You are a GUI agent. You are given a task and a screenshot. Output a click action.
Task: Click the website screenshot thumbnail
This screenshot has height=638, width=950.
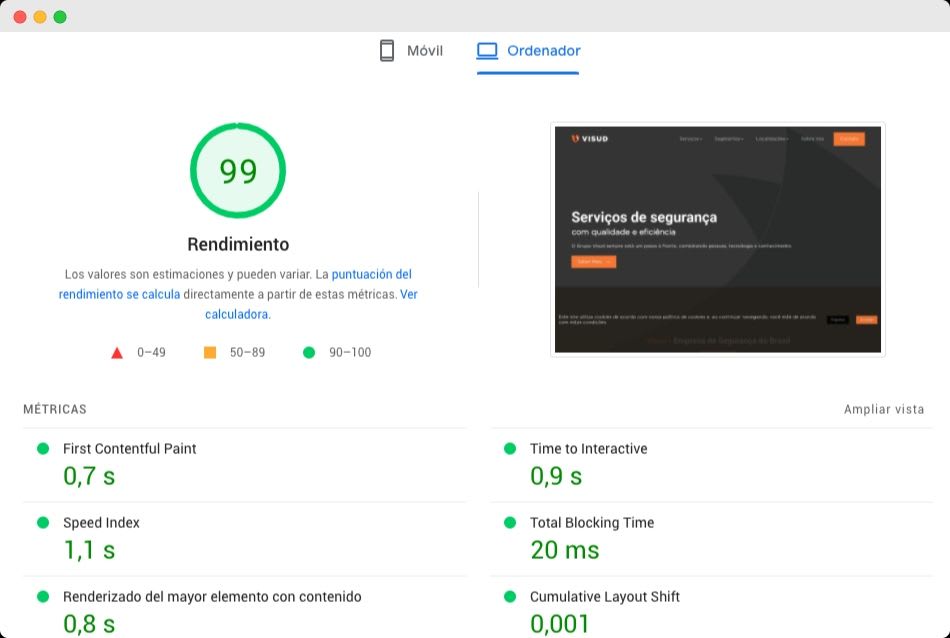click(x=718, y=239)
